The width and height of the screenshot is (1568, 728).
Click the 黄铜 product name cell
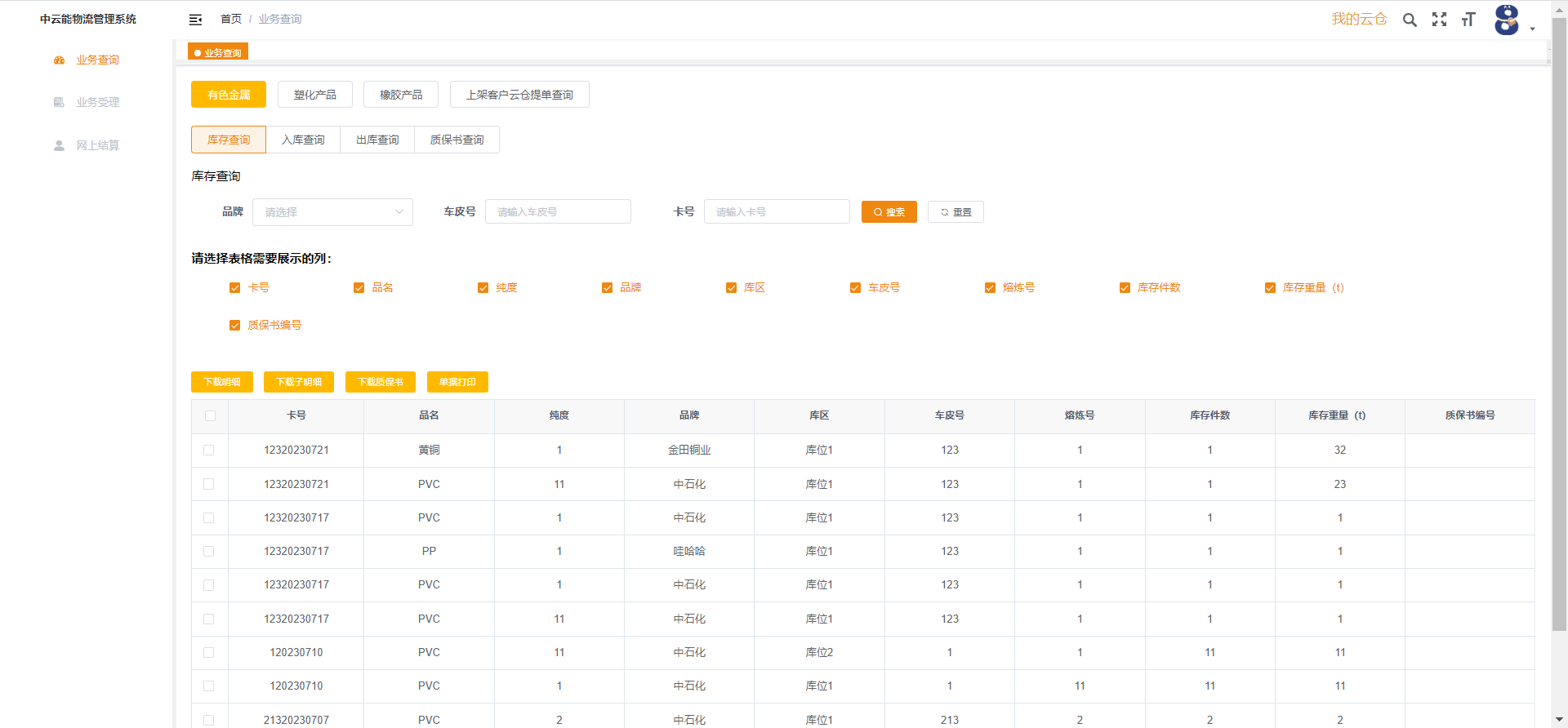point(429,451)
